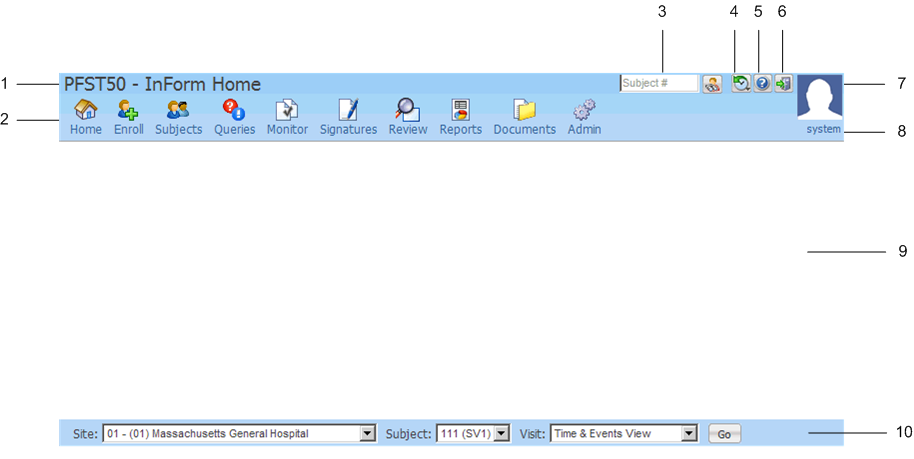This screenshot has height=459, width=914.
Task: Click the Go button
Action: [725, 434]
